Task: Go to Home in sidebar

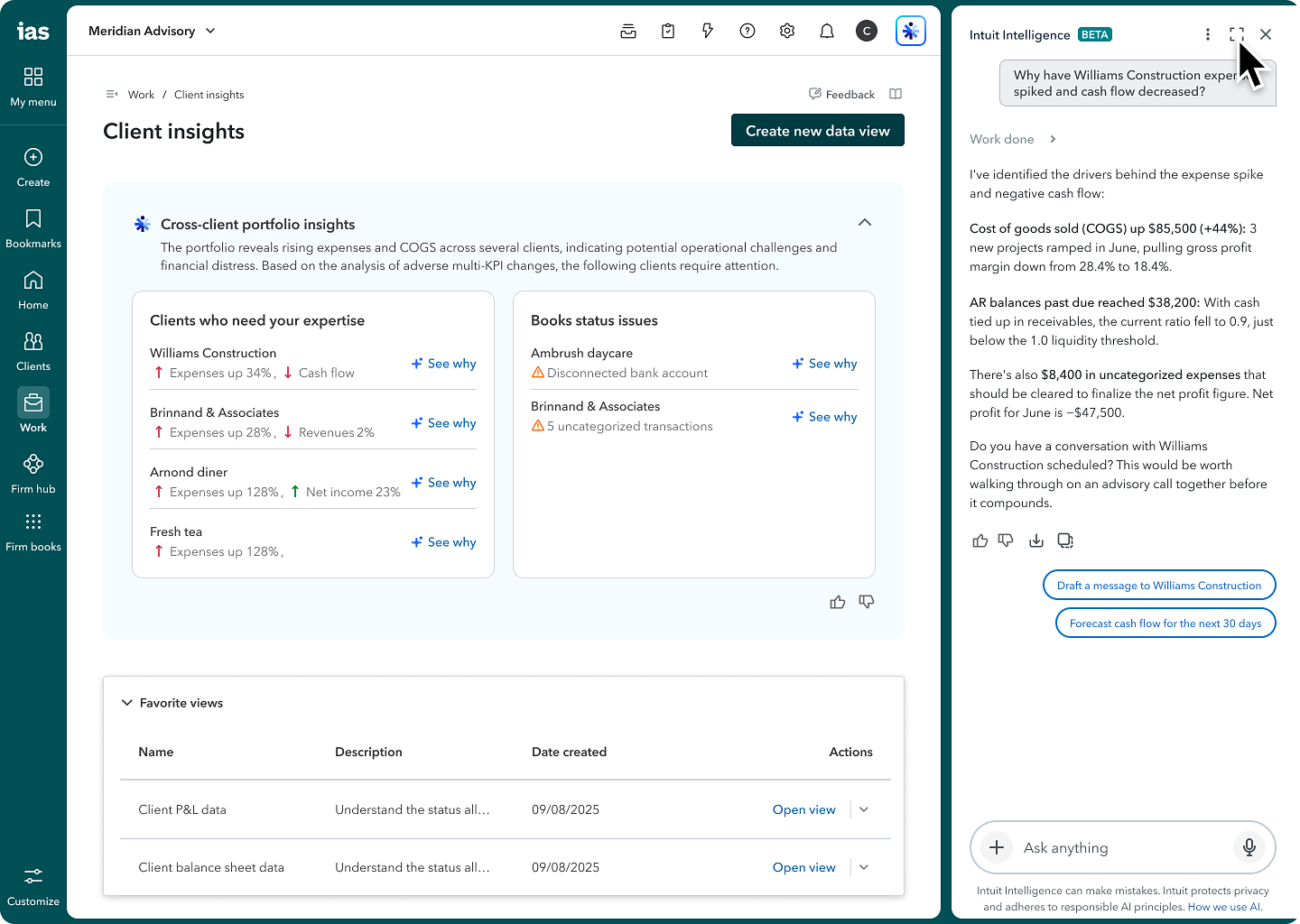Action: pyautogui.click(x=33, y=290)
